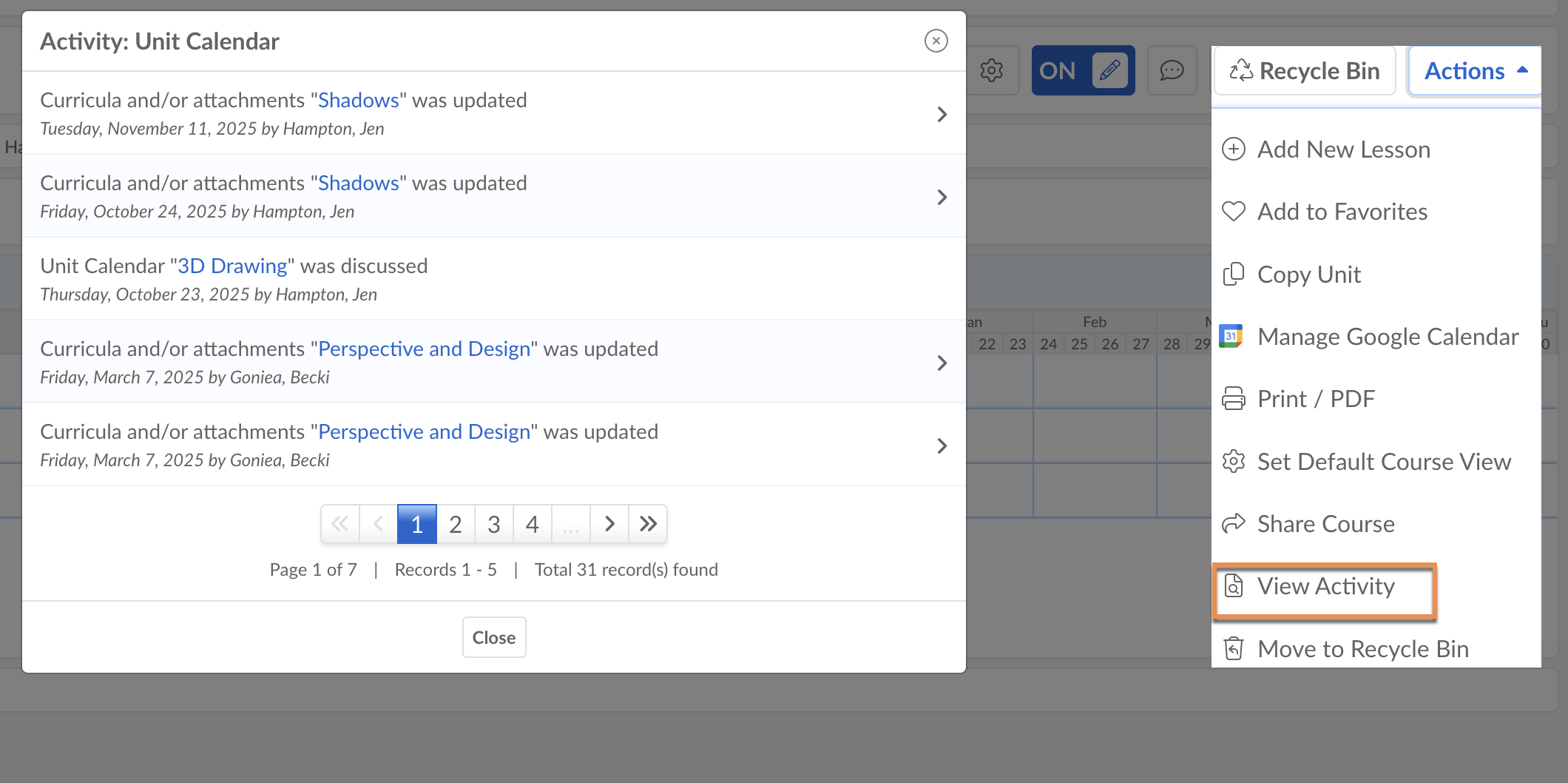Image resolution: width=1568 pixels, height=783 pixels.
Task: Click Share Course arrow option
Action: coord(1325,524)
